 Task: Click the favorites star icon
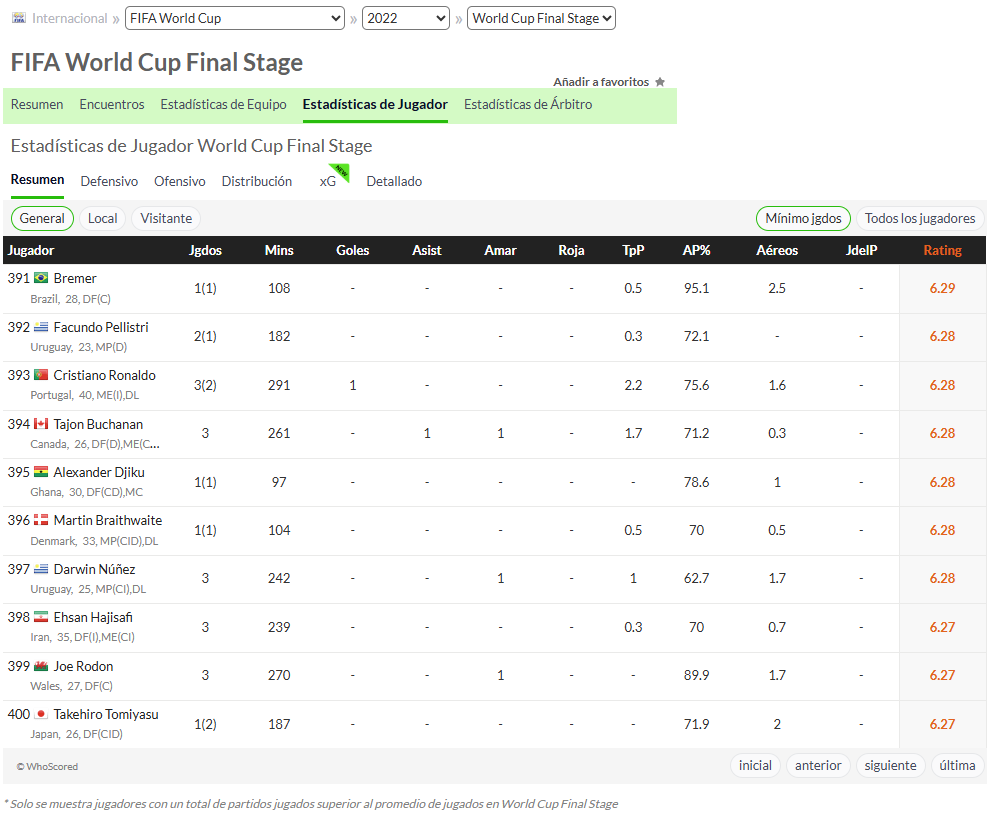point(660,82)
